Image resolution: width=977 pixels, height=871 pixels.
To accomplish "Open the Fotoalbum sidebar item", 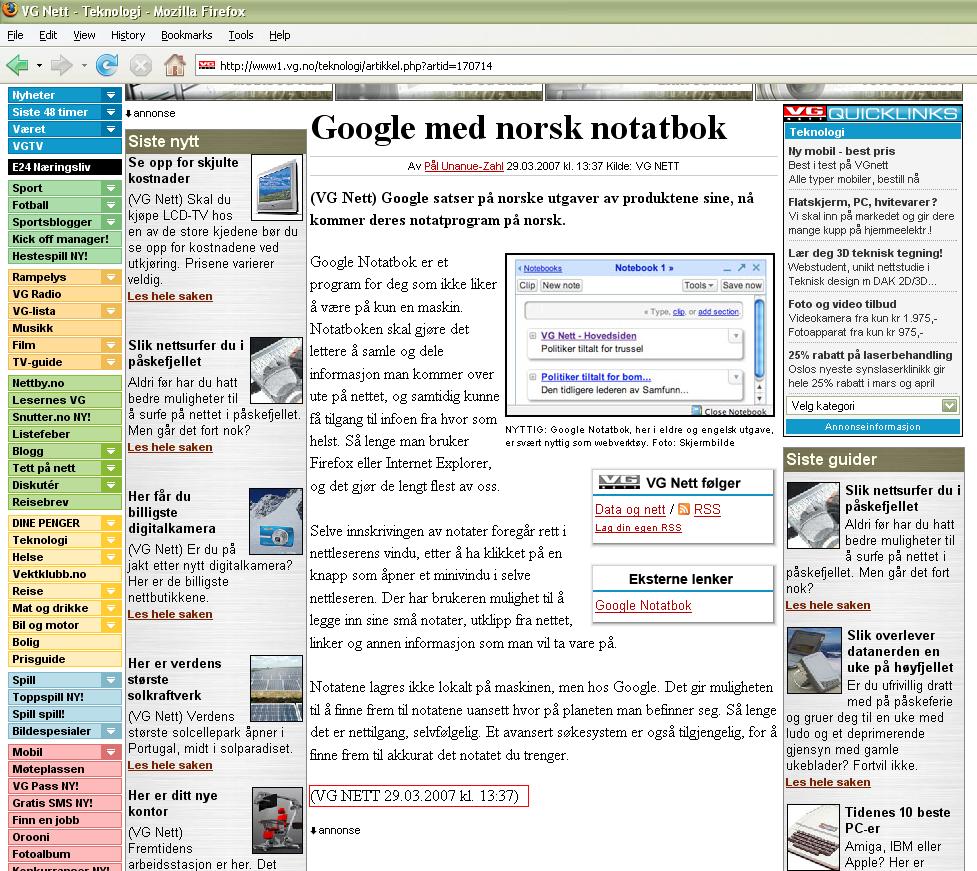I will (65, 854).
